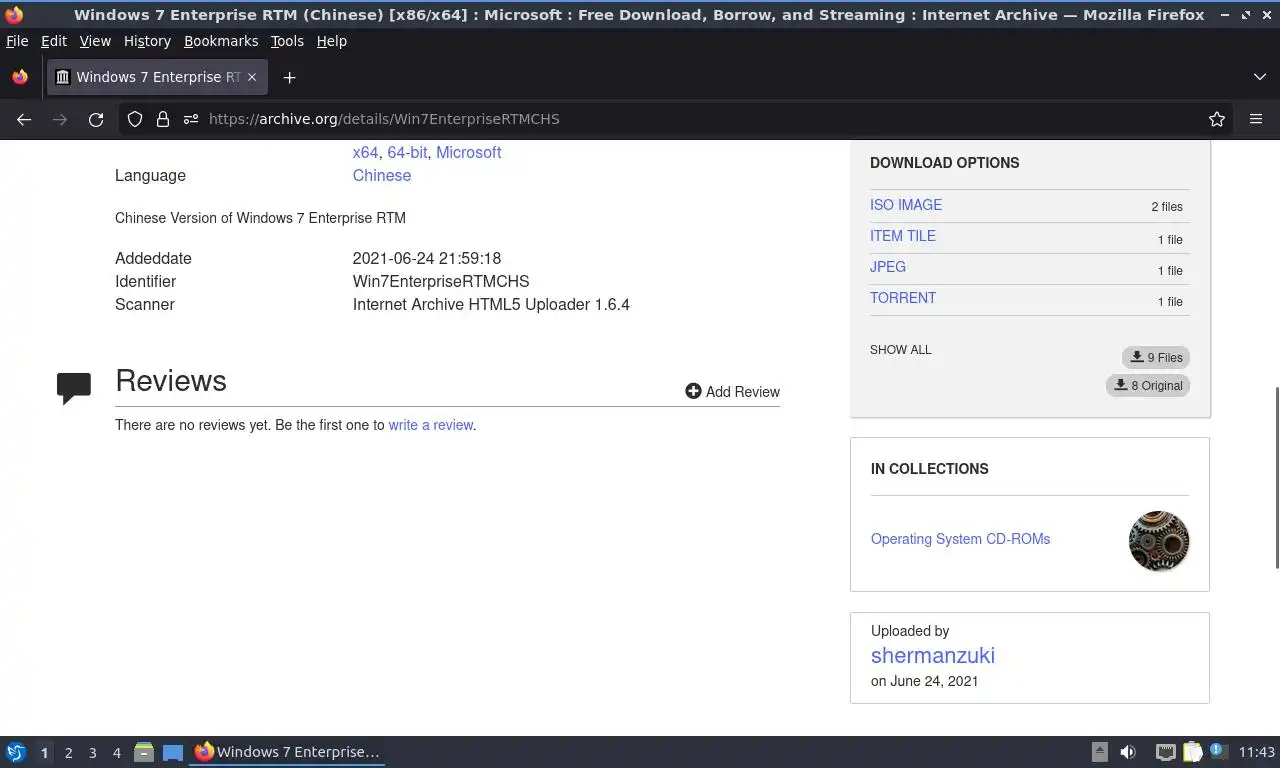The height and width of the screenshot is (768, 1280).
Task: Click the Reviews speech bubble icon
Action: pos(74,388)
